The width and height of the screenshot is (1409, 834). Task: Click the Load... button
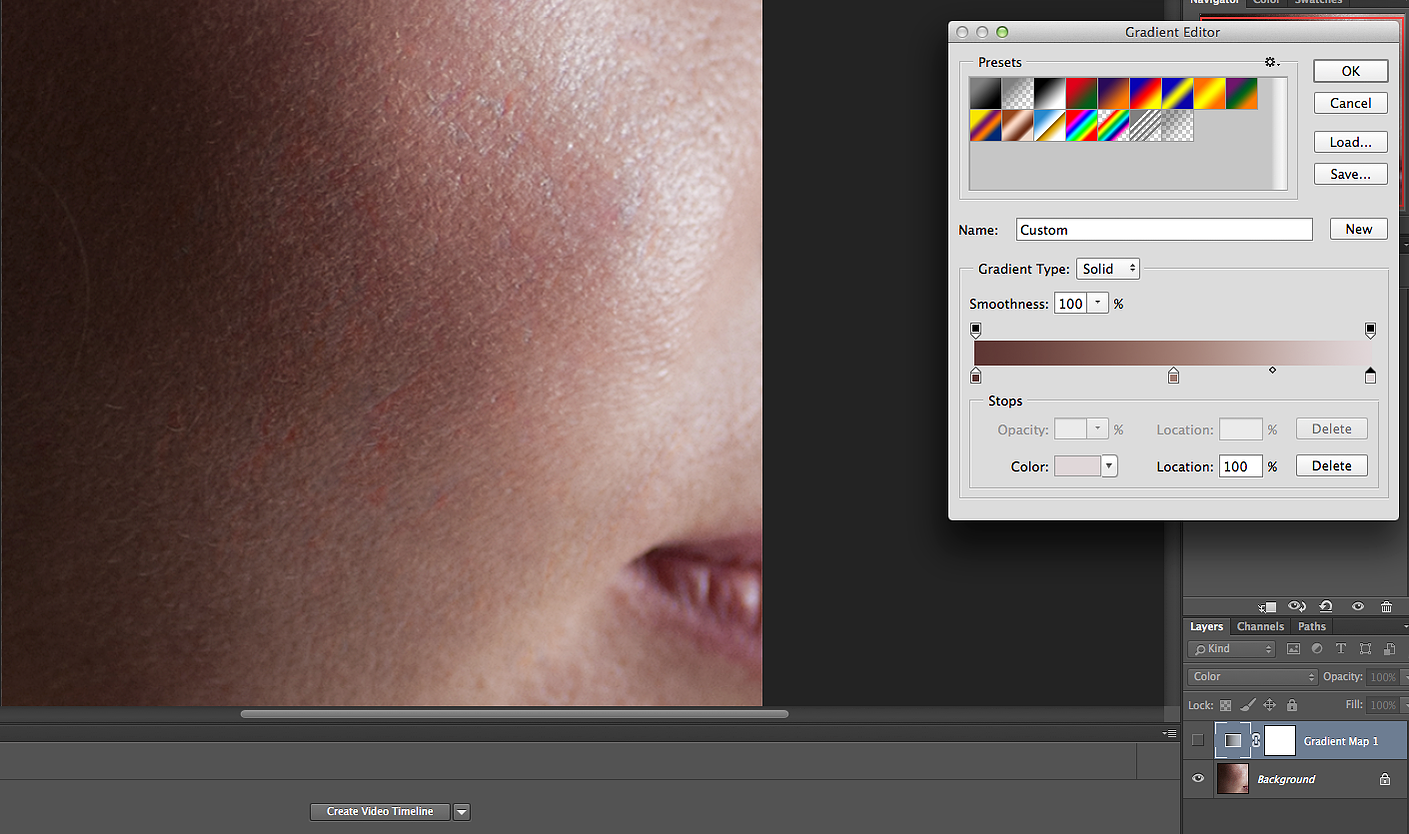pos(1351,142)
